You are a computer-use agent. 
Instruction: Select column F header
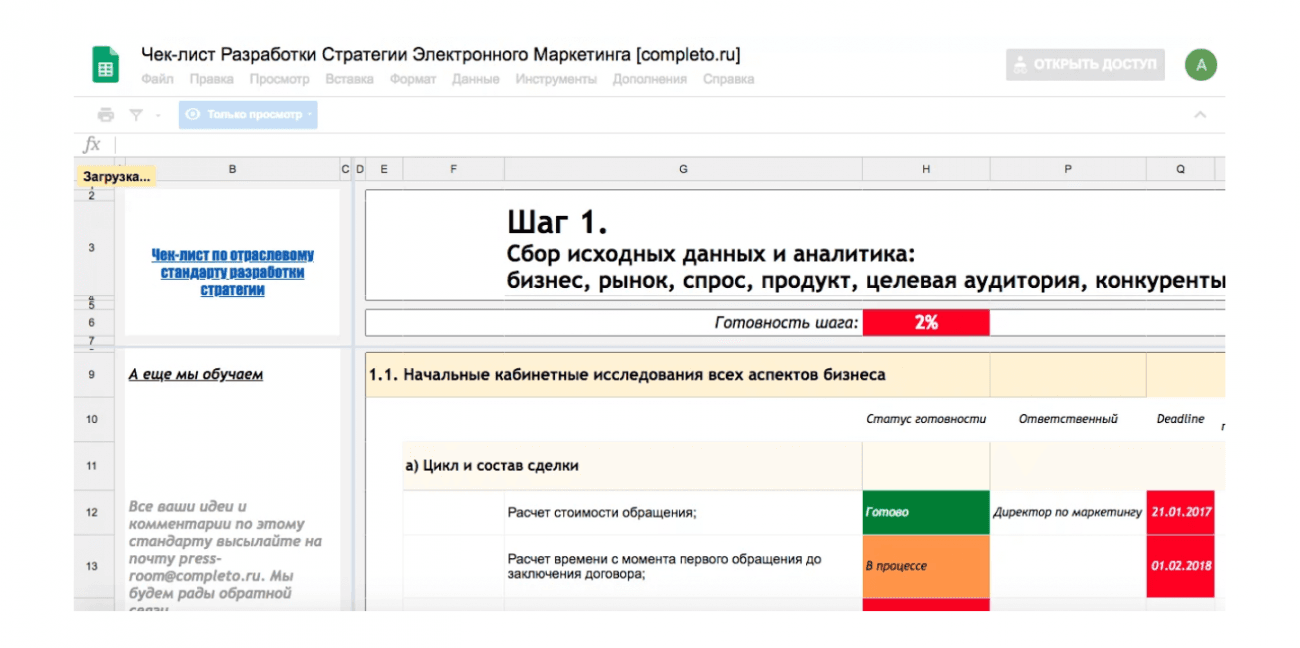point(453,169)
